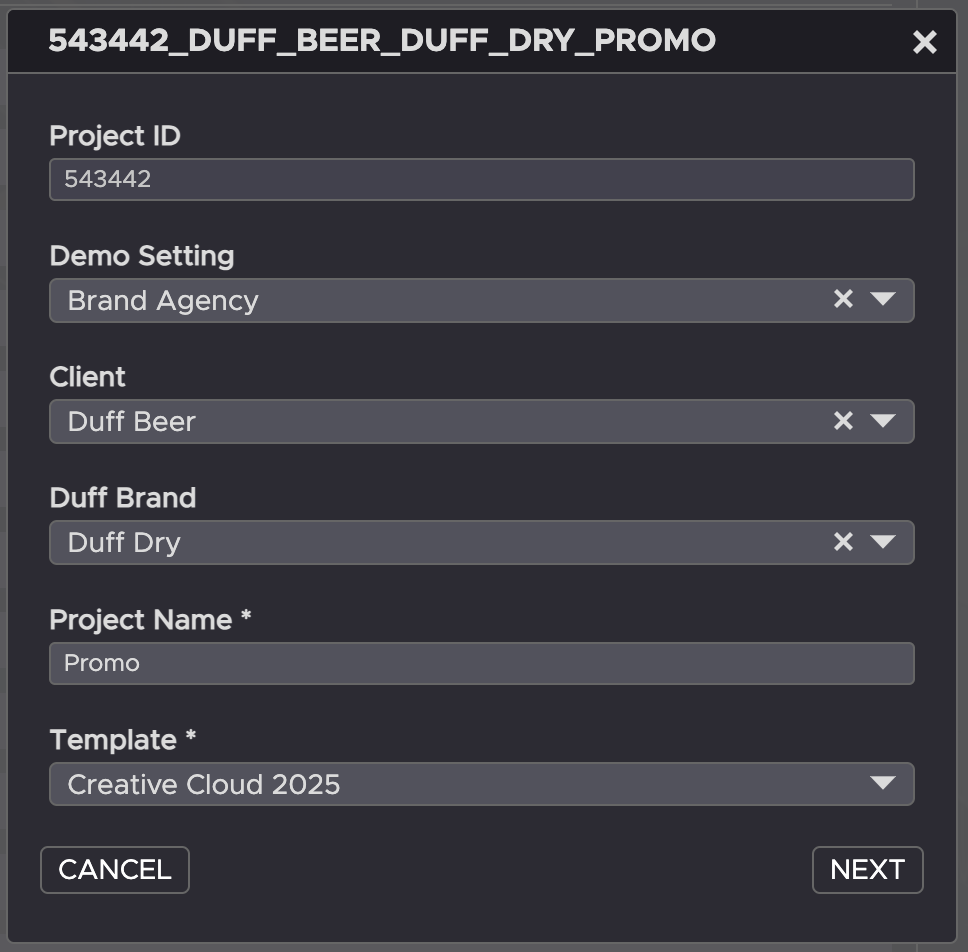968x952 pixels.
Task: Click the 'Project Name *' field label
Action: point(150,620)
